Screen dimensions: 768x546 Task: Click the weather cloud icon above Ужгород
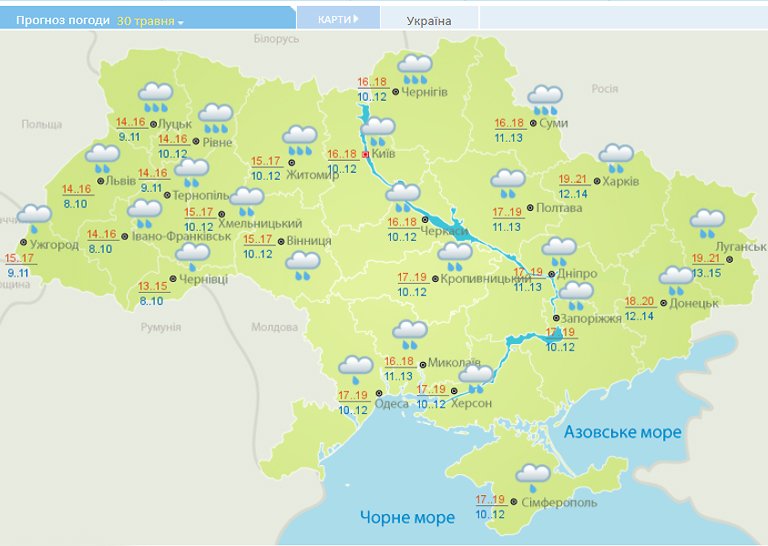pyautogui.click(x=34, y=219)
